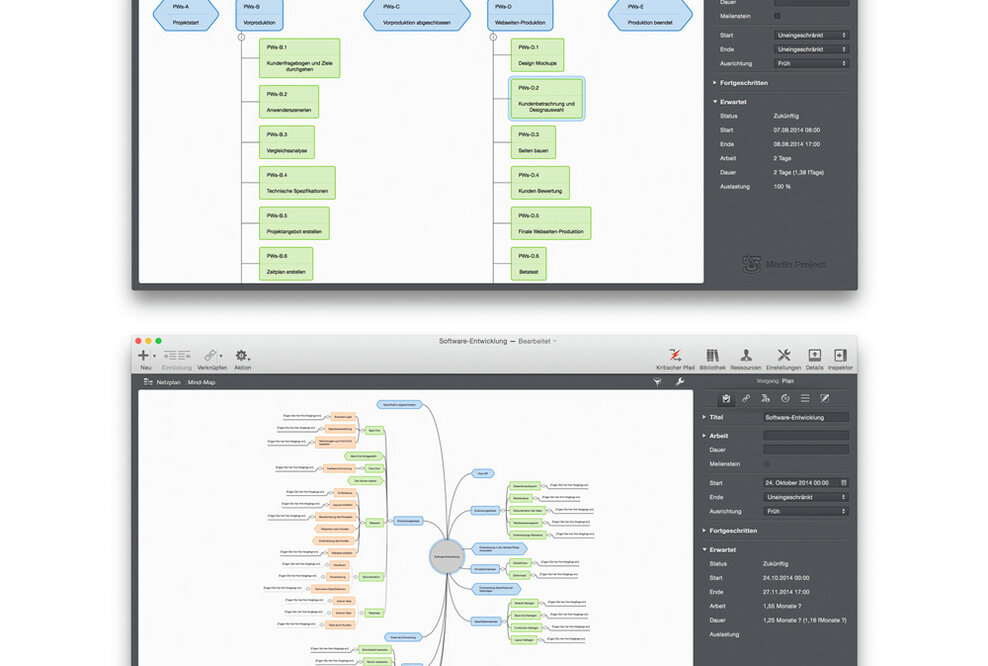Click the filter funnel icon above the canvas
This screenshot has height=666, width=988.
pyautogui.click(x=657, y=381)
